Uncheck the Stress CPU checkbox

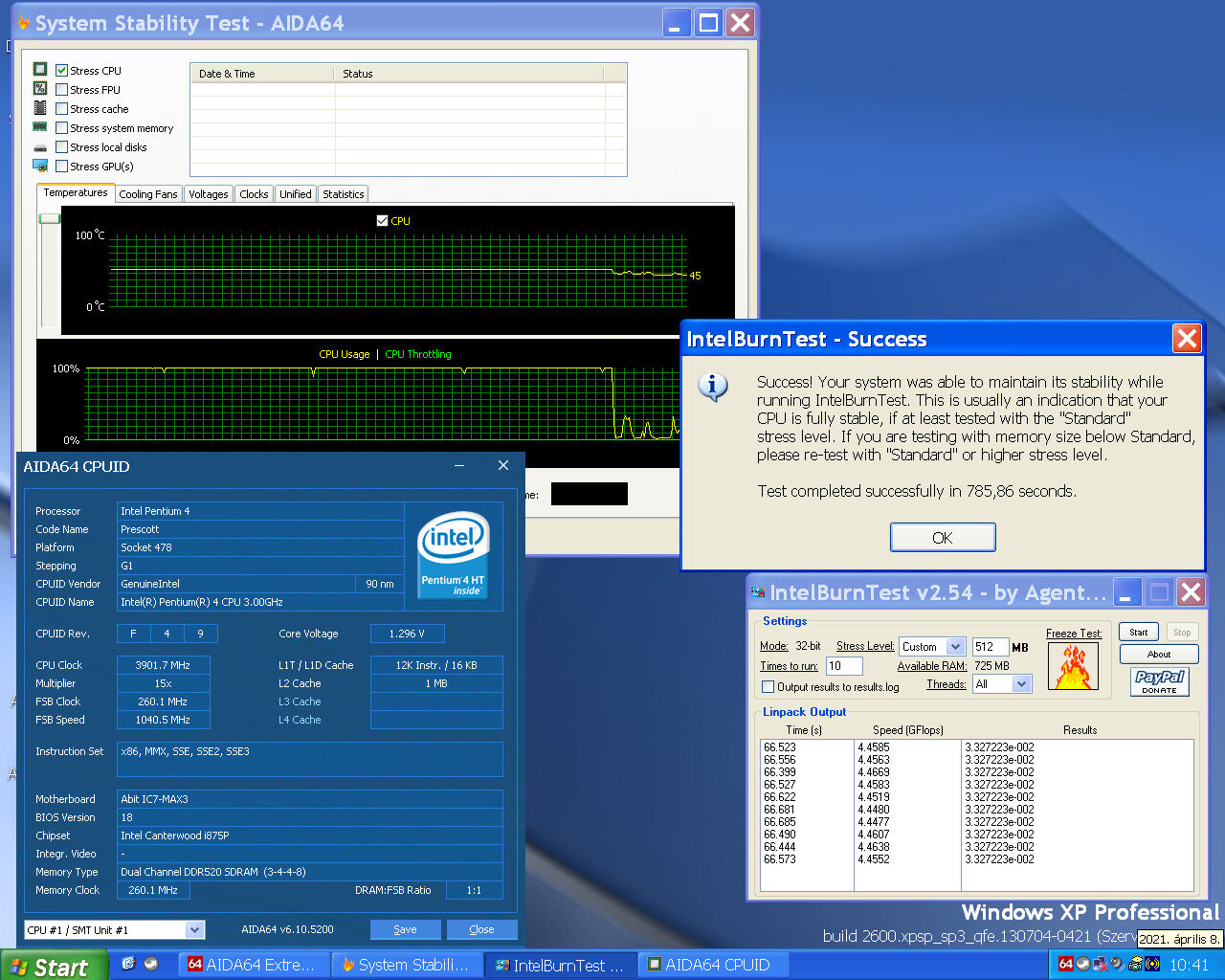point(61,71)
